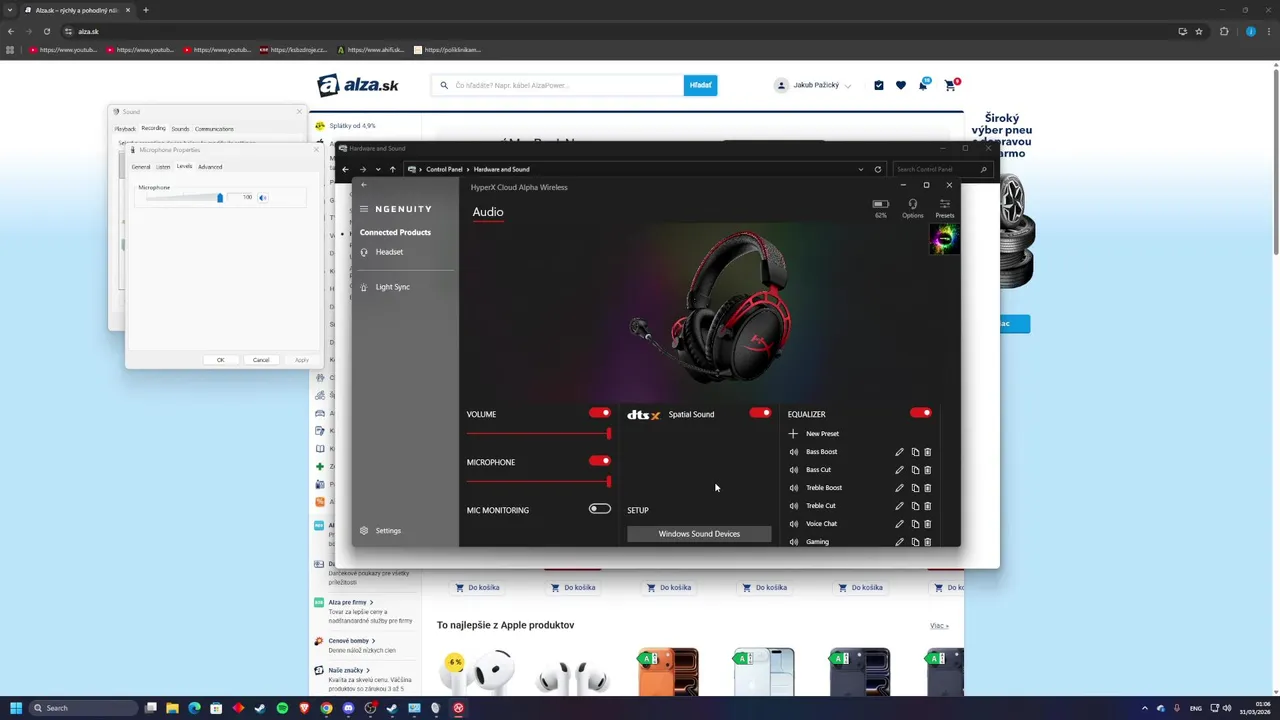The width and height of the screenshot is (1280, 720).
Task: Click OK in Microphone Properties
Action: [x=220, y=360]
